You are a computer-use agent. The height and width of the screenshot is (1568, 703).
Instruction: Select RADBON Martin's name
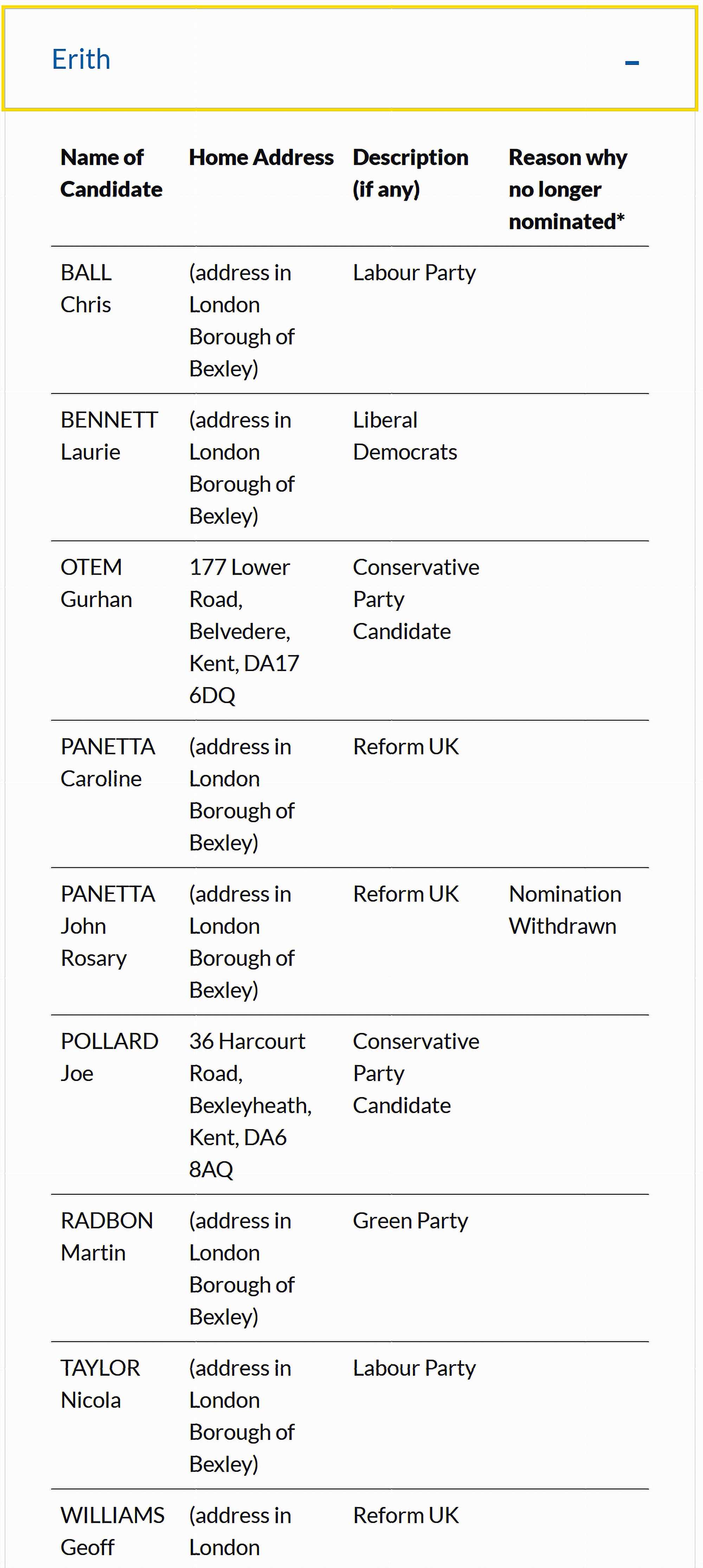tap(107, 1236)
